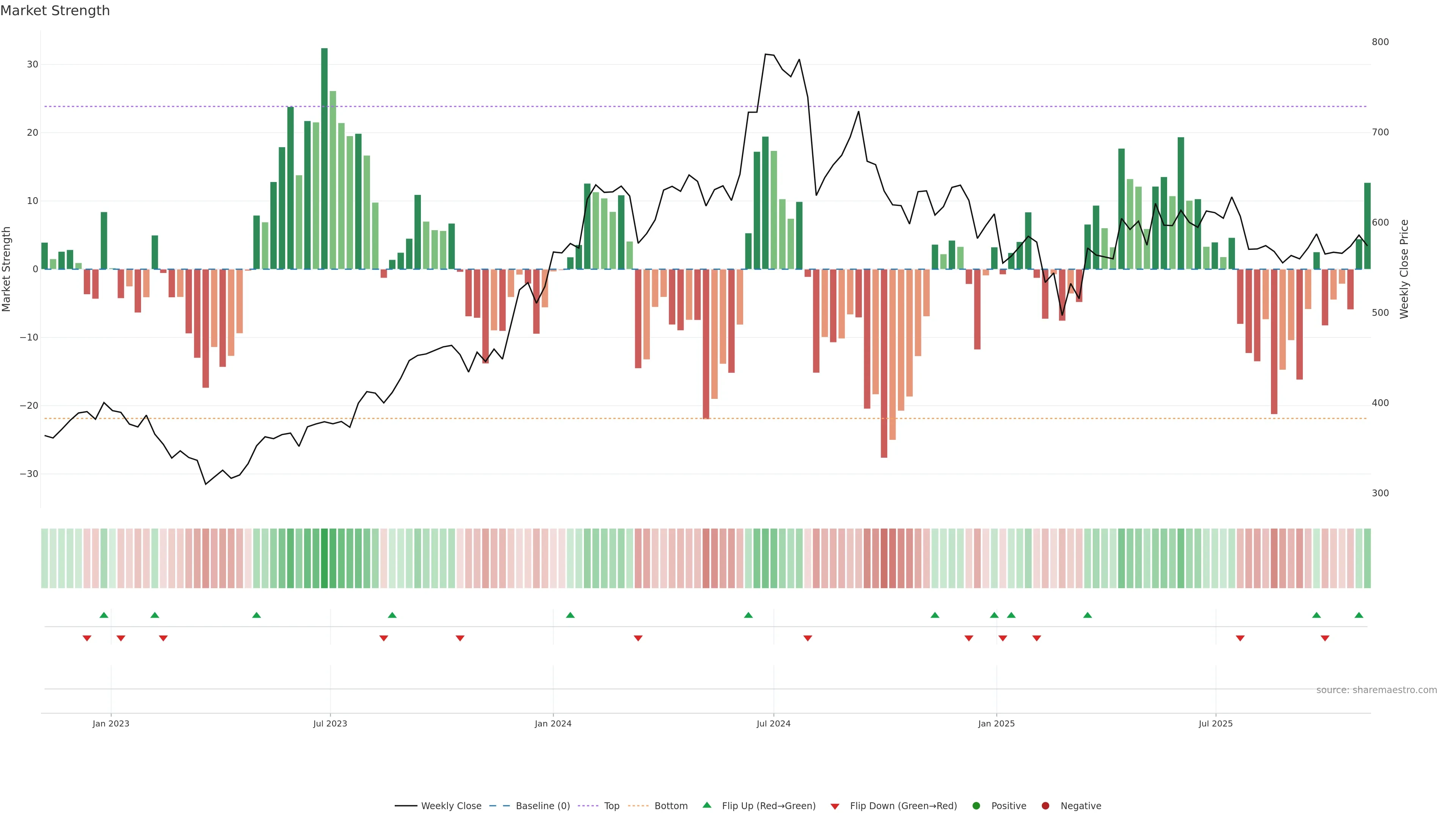Click the Flip Up green triangle legend icon
1456x819 pixels.
706,805
